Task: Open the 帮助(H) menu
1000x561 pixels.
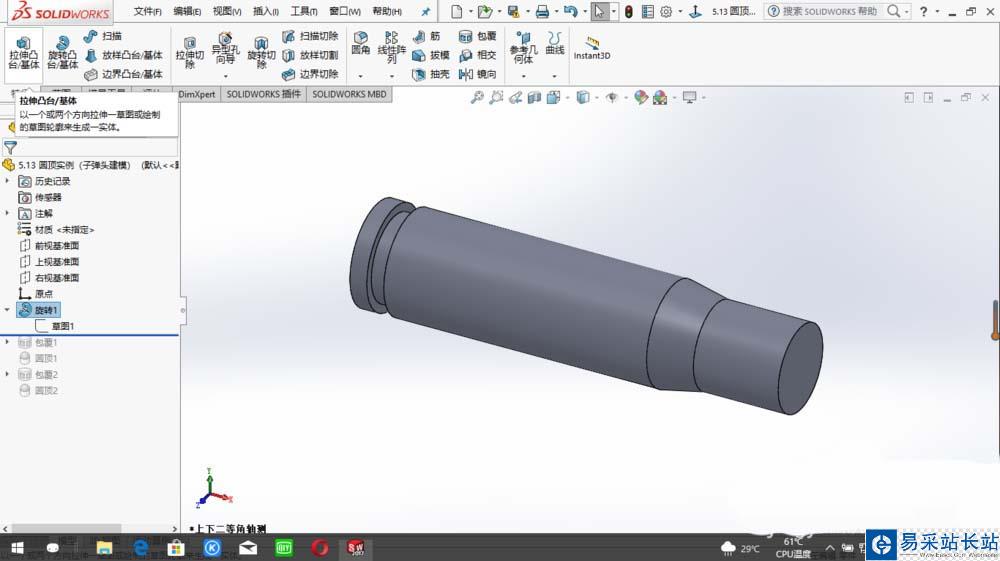Action: 386,11
